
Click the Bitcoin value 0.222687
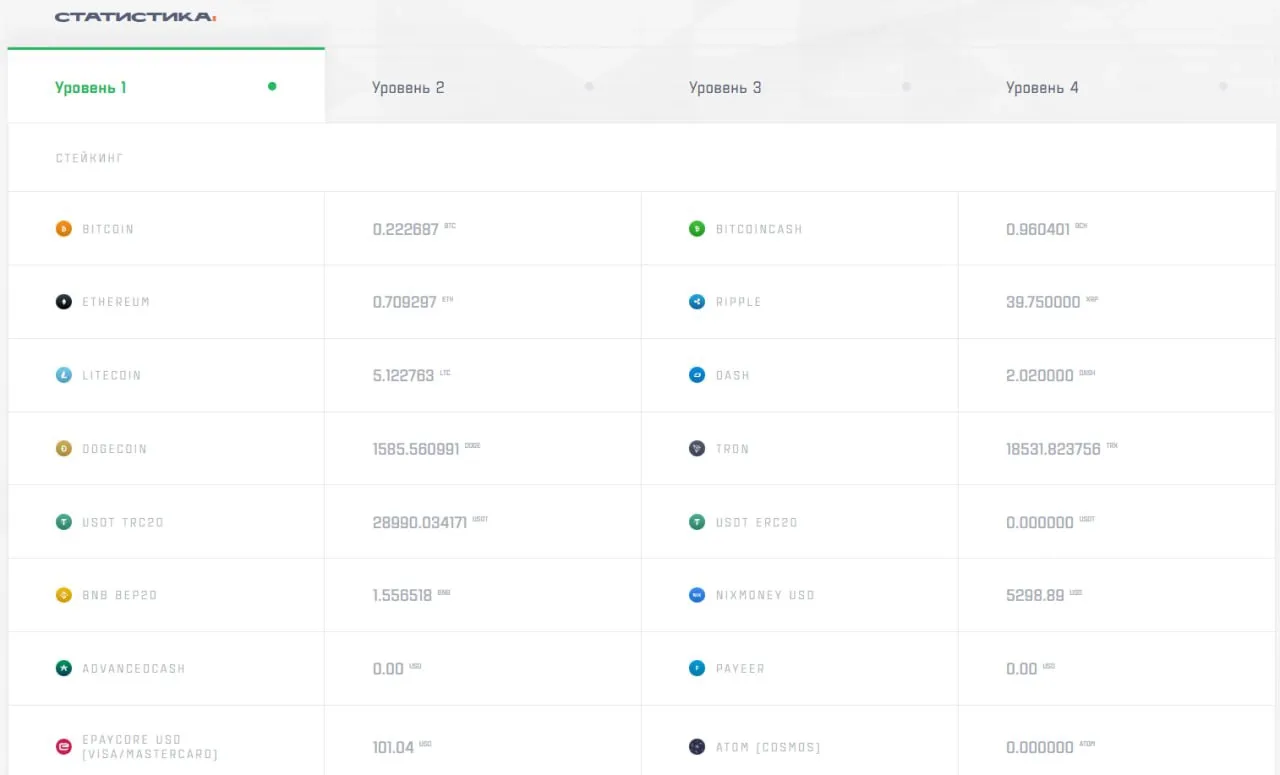[405, 229]
